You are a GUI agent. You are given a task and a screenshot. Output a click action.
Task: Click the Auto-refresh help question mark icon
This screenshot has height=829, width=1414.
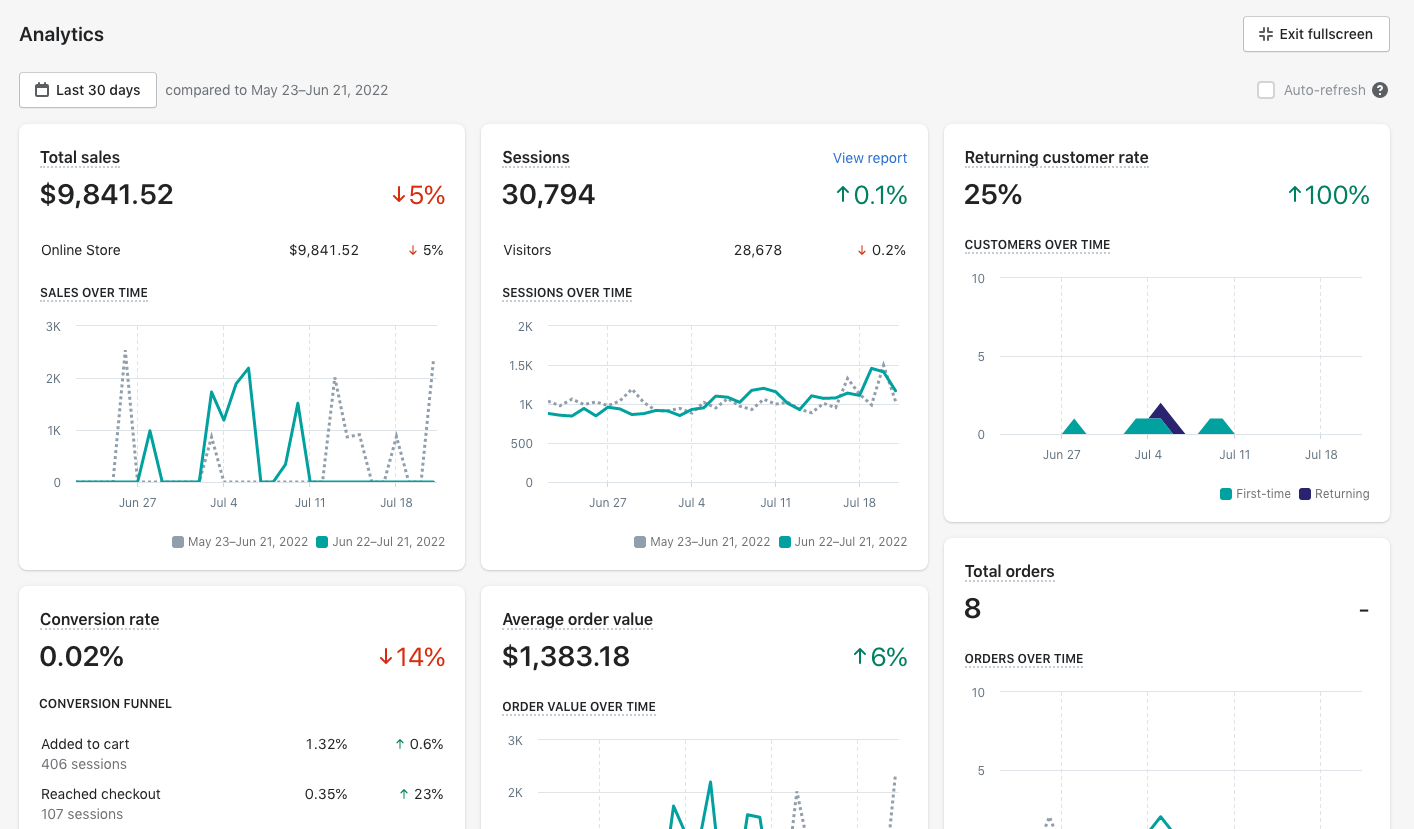coord(1380,90)
